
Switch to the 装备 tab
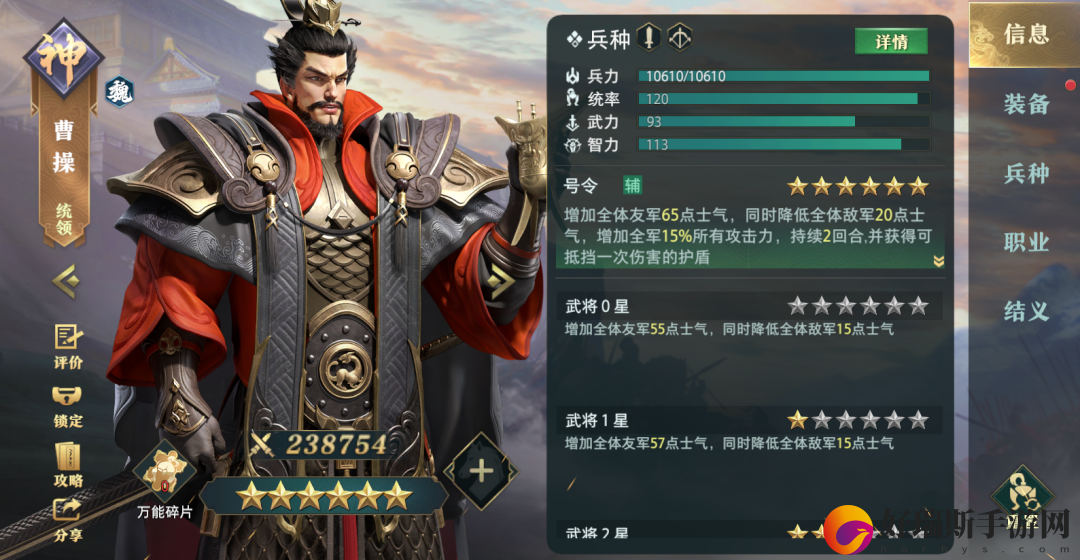[1026, 104]
